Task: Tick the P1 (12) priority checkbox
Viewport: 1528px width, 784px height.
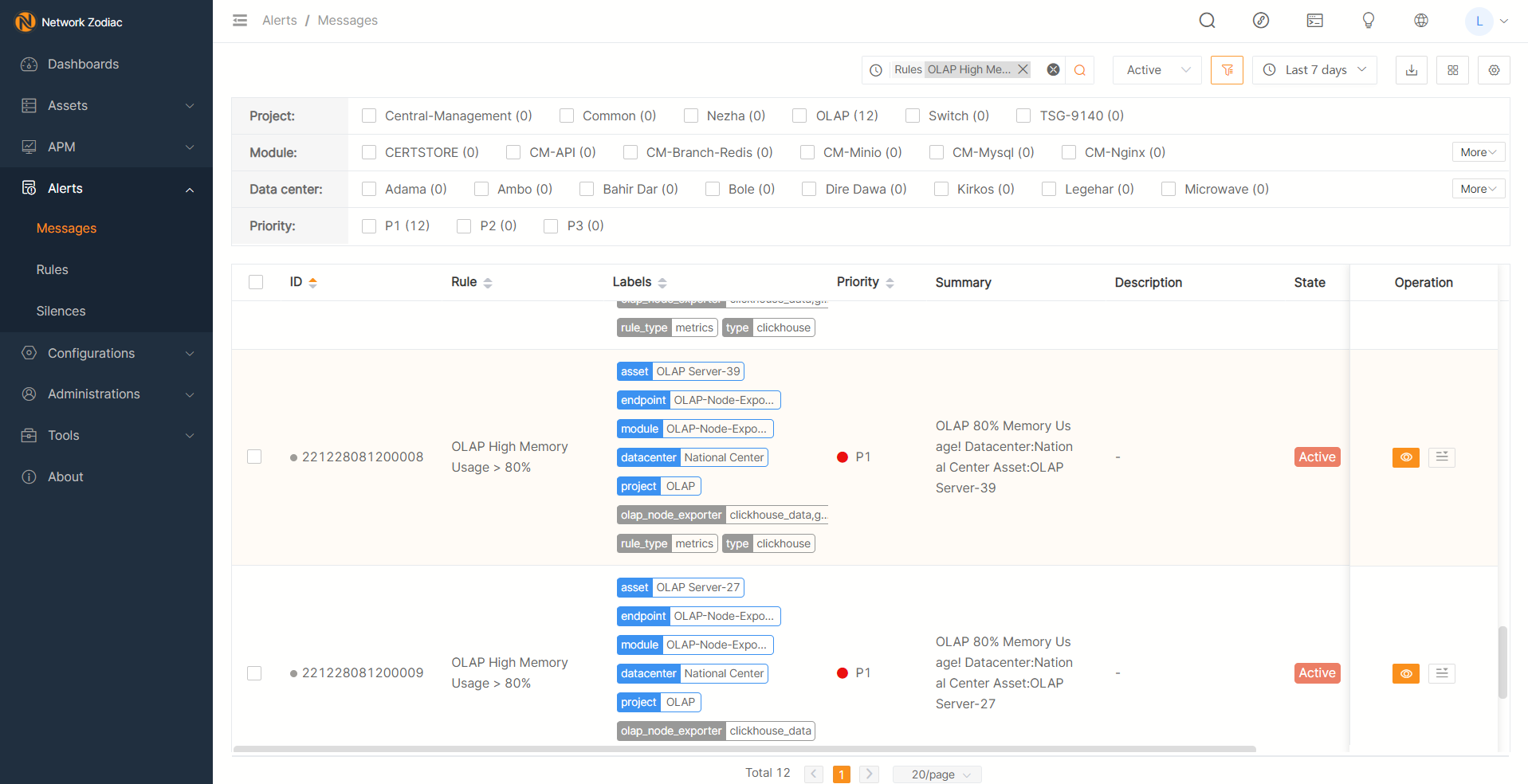Action: (369, 226)
